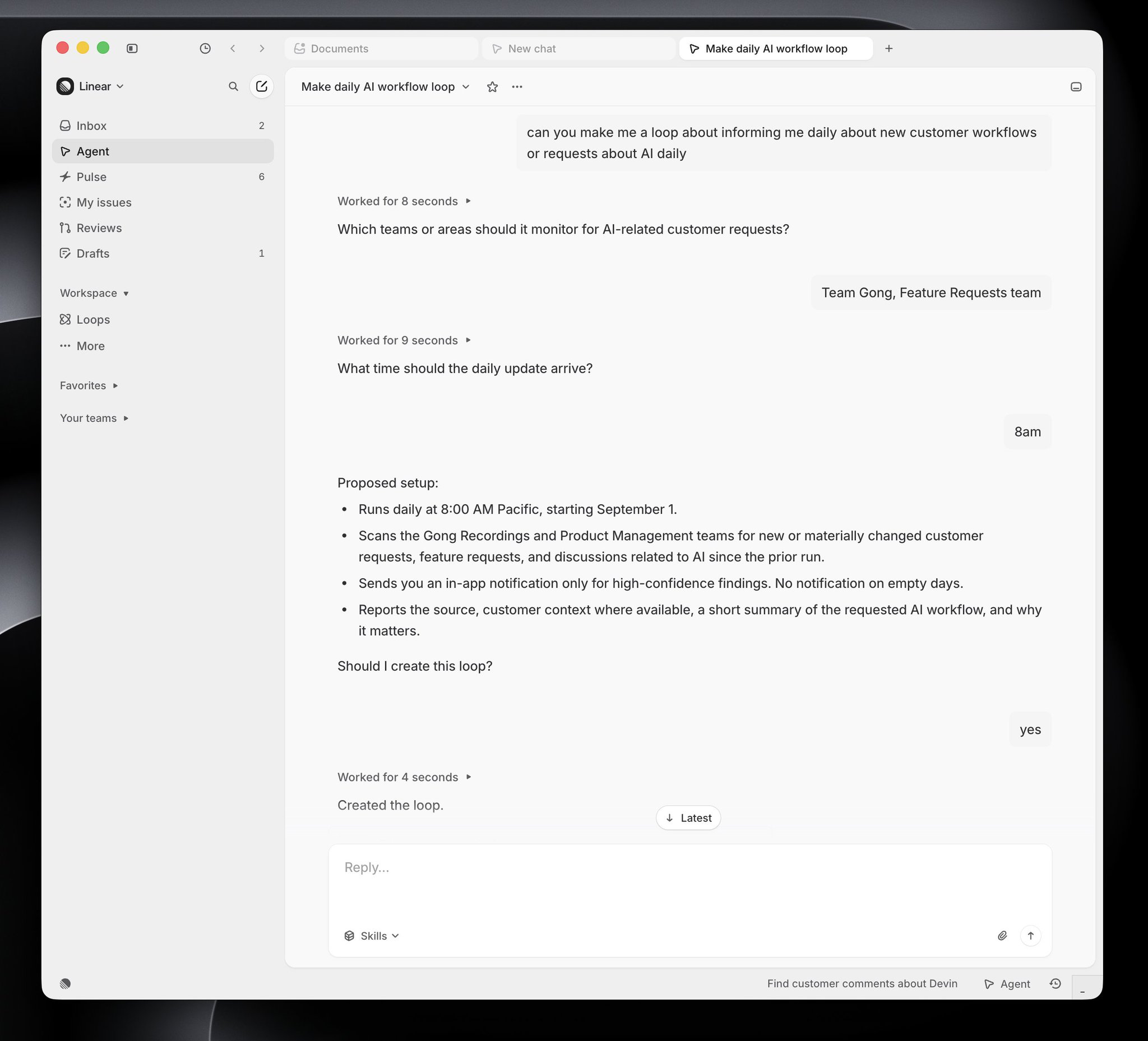This screenshot has height=1041, width=1148.
Task: Open the three-dot options menu in header
Action: point(517,86)
